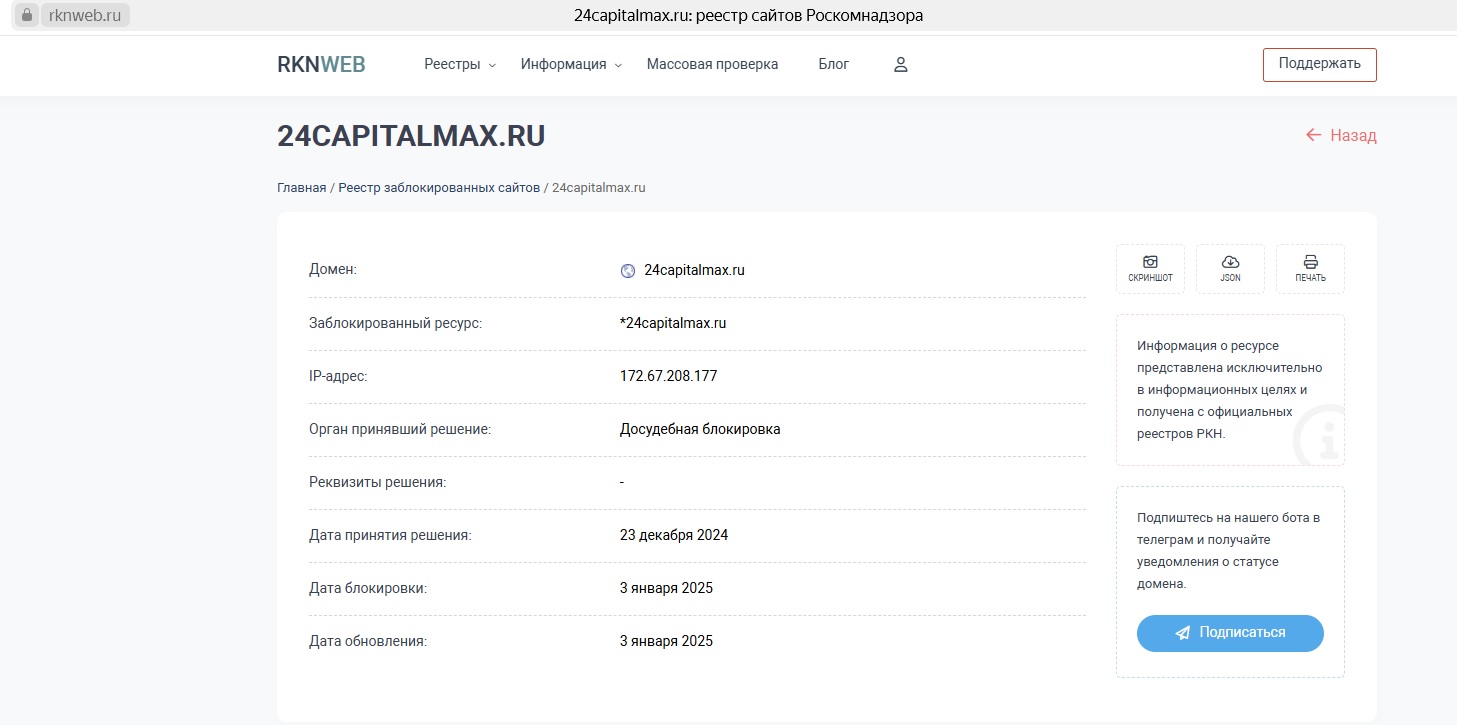This screenshot has width=1457, height=725.
Task: Click the 24capitalmax.ru breadcrumb text
Action: click(599, 188)
